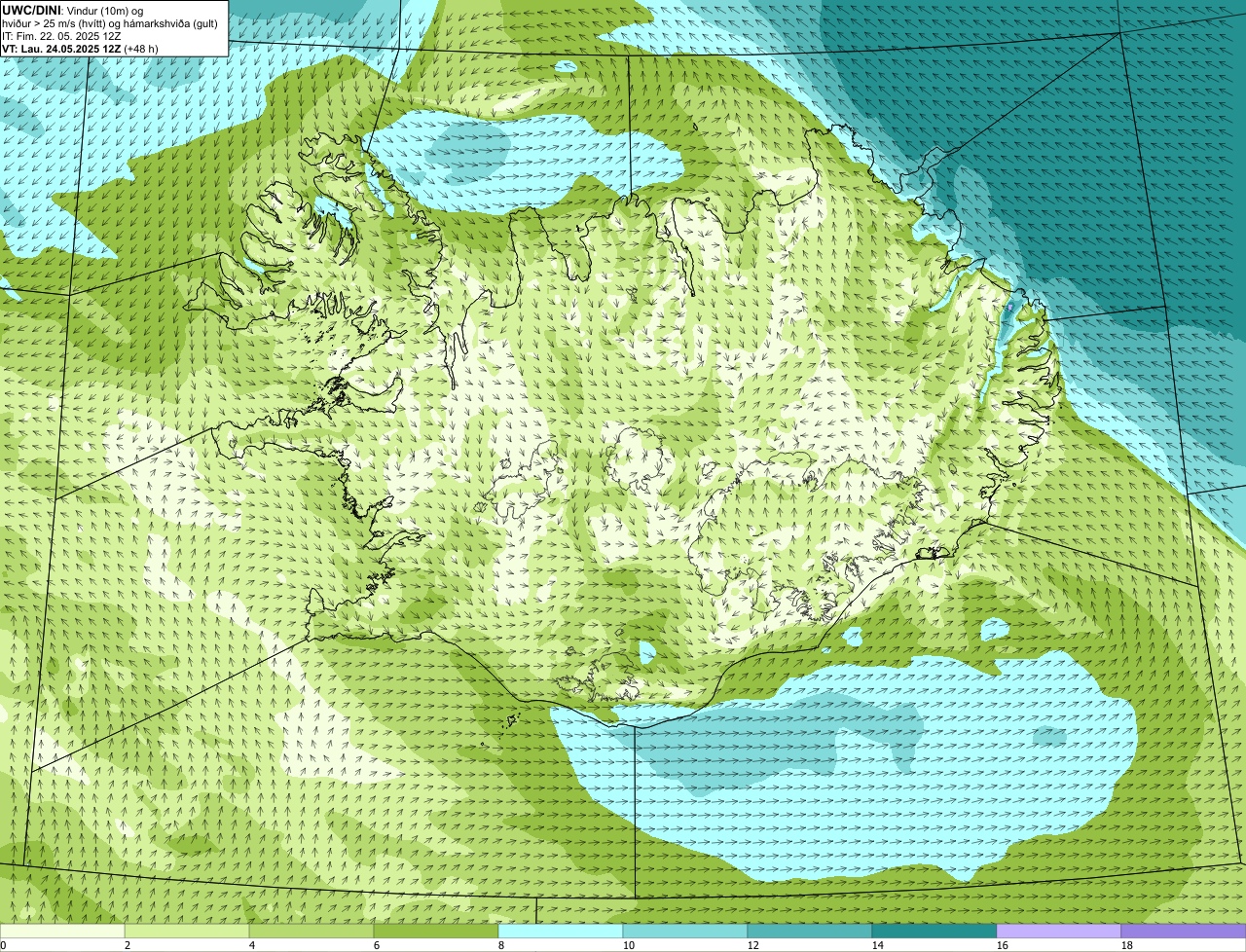Click the 2–4 m/s legend color swatch
The height and width of the screenshot is (952, 1246).
click(187, 931)
